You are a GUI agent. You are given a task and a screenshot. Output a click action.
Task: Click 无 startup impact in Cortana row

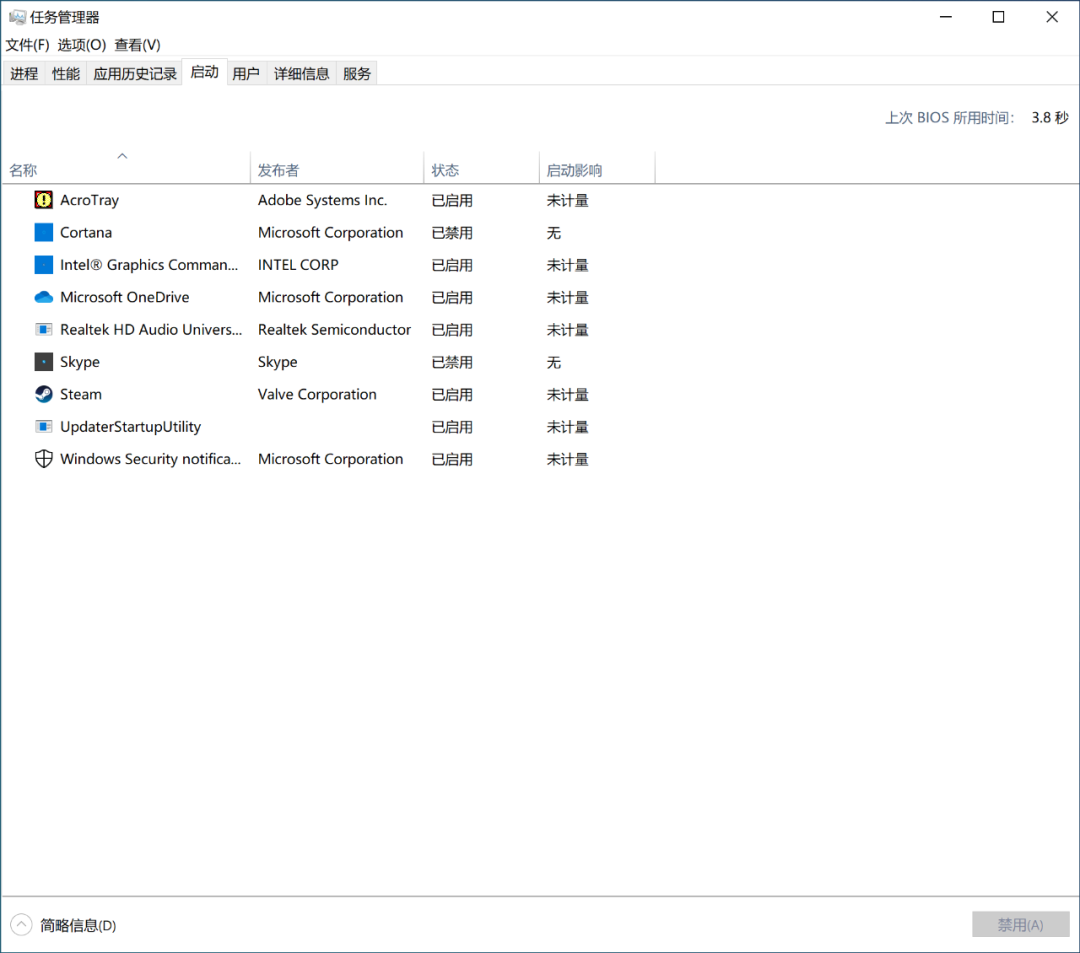(554, 233)
